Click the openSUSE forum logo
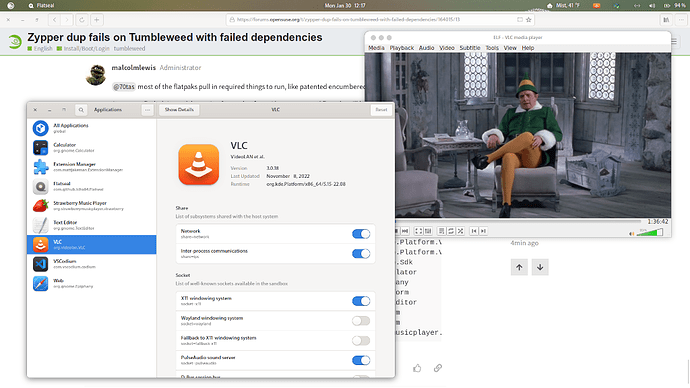The height and width of the screenshot is (388, 690). point(15,42)
